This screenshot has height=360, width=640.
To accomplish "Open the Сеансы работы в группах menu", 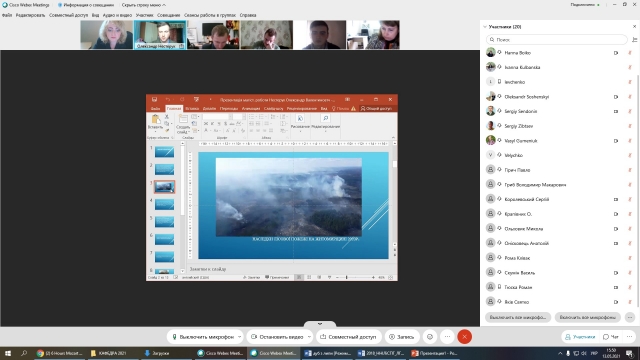I will point(210,15).
